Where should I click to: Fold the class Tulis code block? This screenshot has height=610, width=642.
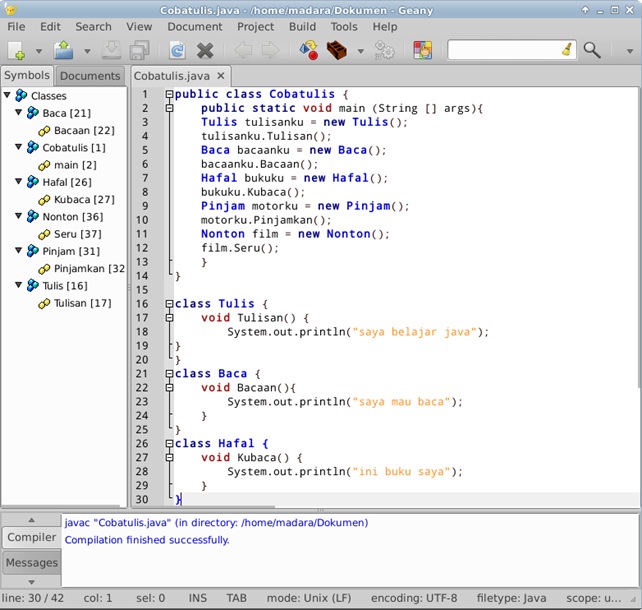(170, 304)
